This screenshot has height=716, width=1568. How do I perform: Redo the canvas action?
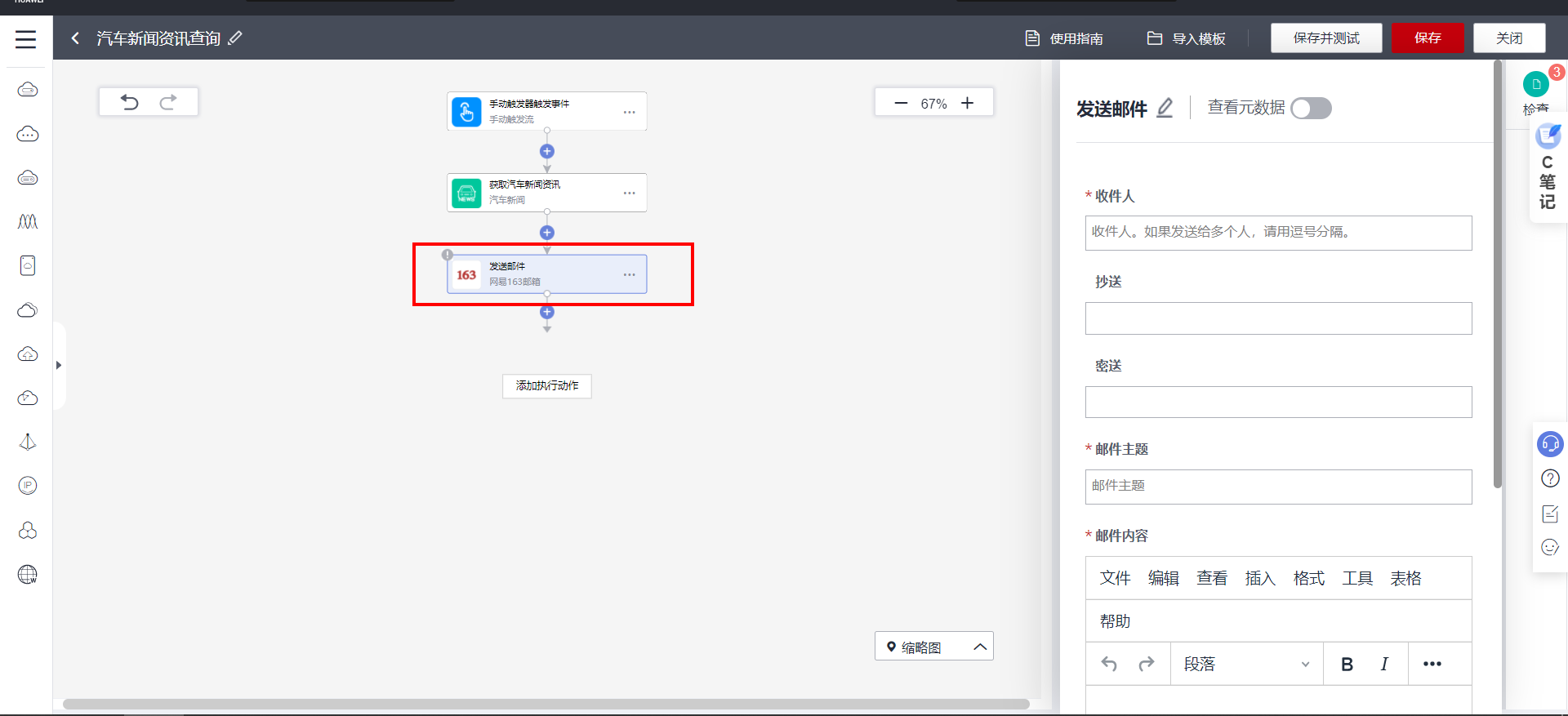[x=168, y=102]
